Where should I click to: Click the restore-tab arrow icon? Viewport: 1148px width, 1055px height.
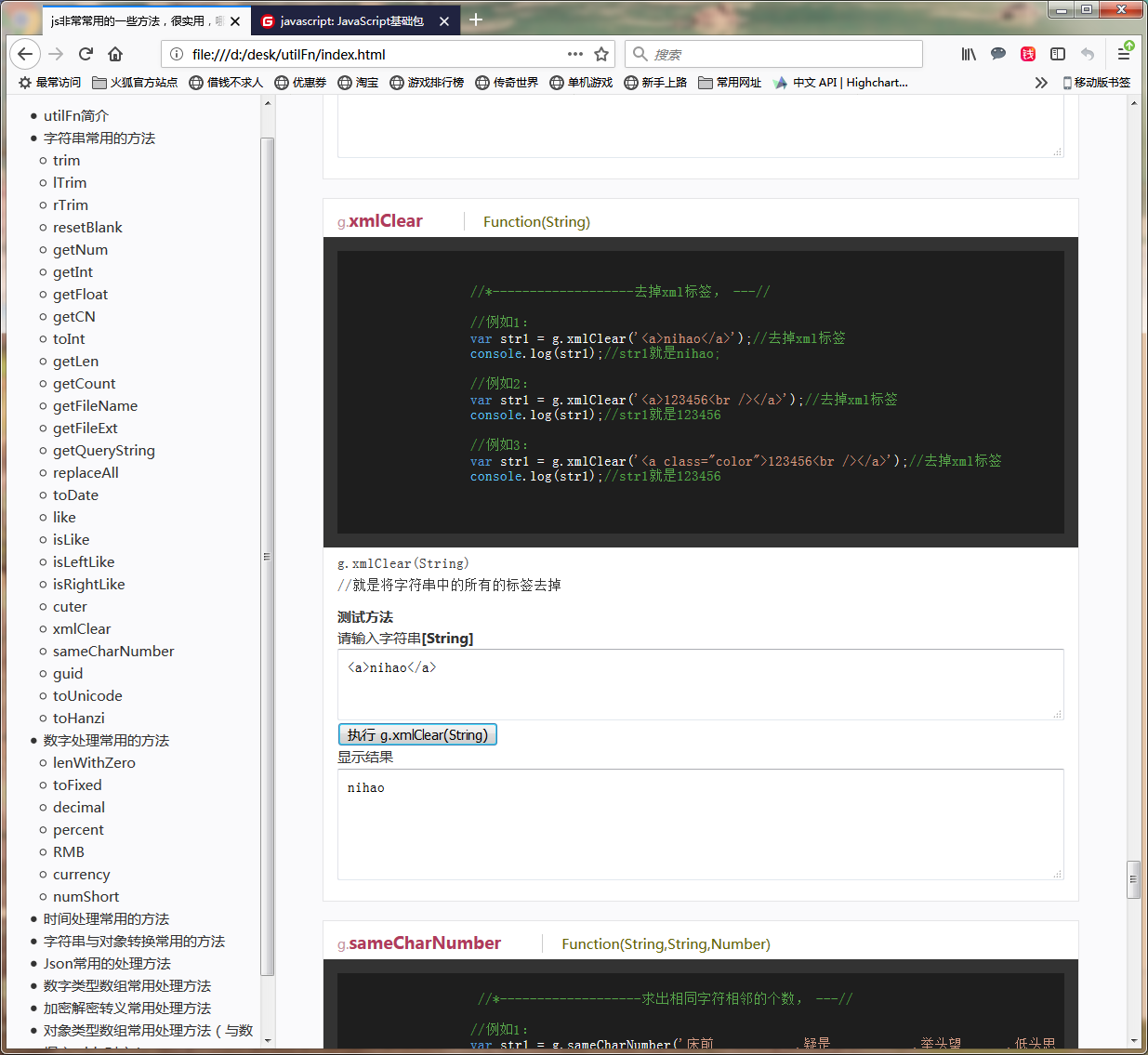[x=1088, y=54]
